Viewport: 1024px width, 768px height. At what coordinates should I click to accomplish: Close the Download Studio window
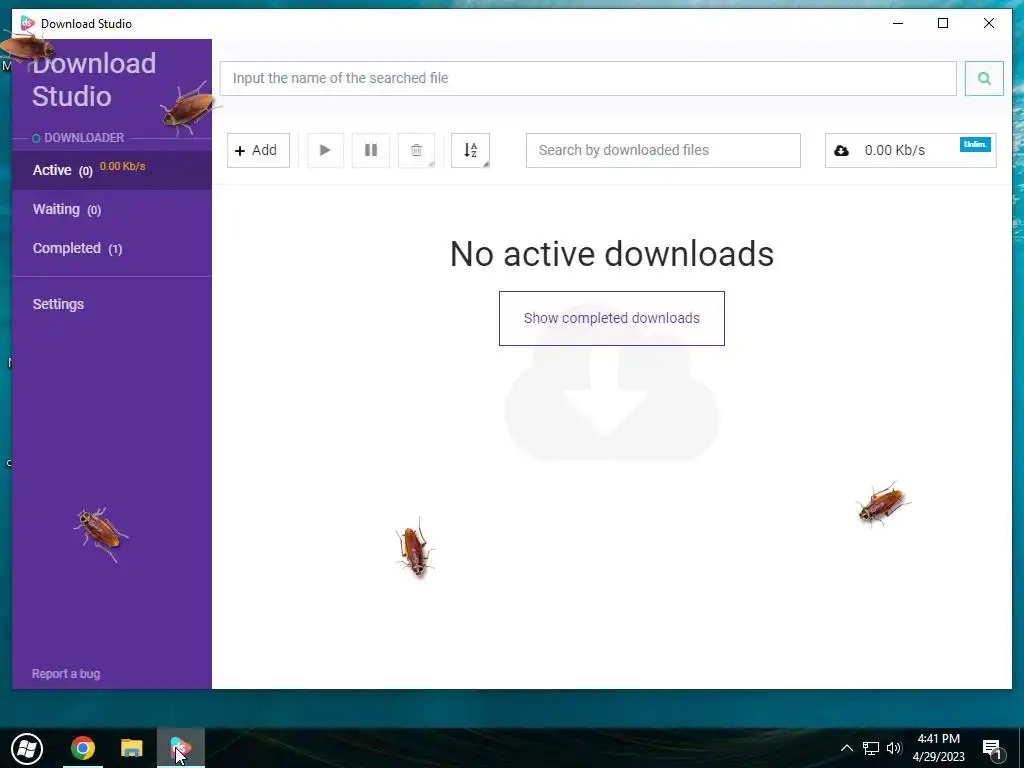[989, 24]
